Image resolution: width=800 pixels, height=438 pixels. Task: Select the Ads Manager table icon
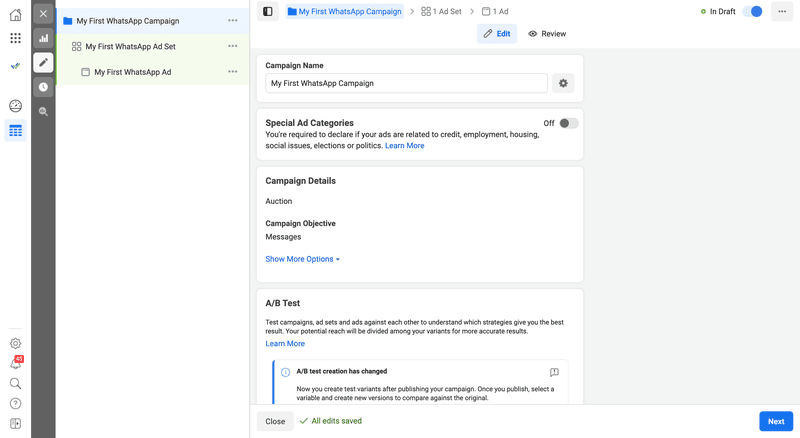pos(15,131)
